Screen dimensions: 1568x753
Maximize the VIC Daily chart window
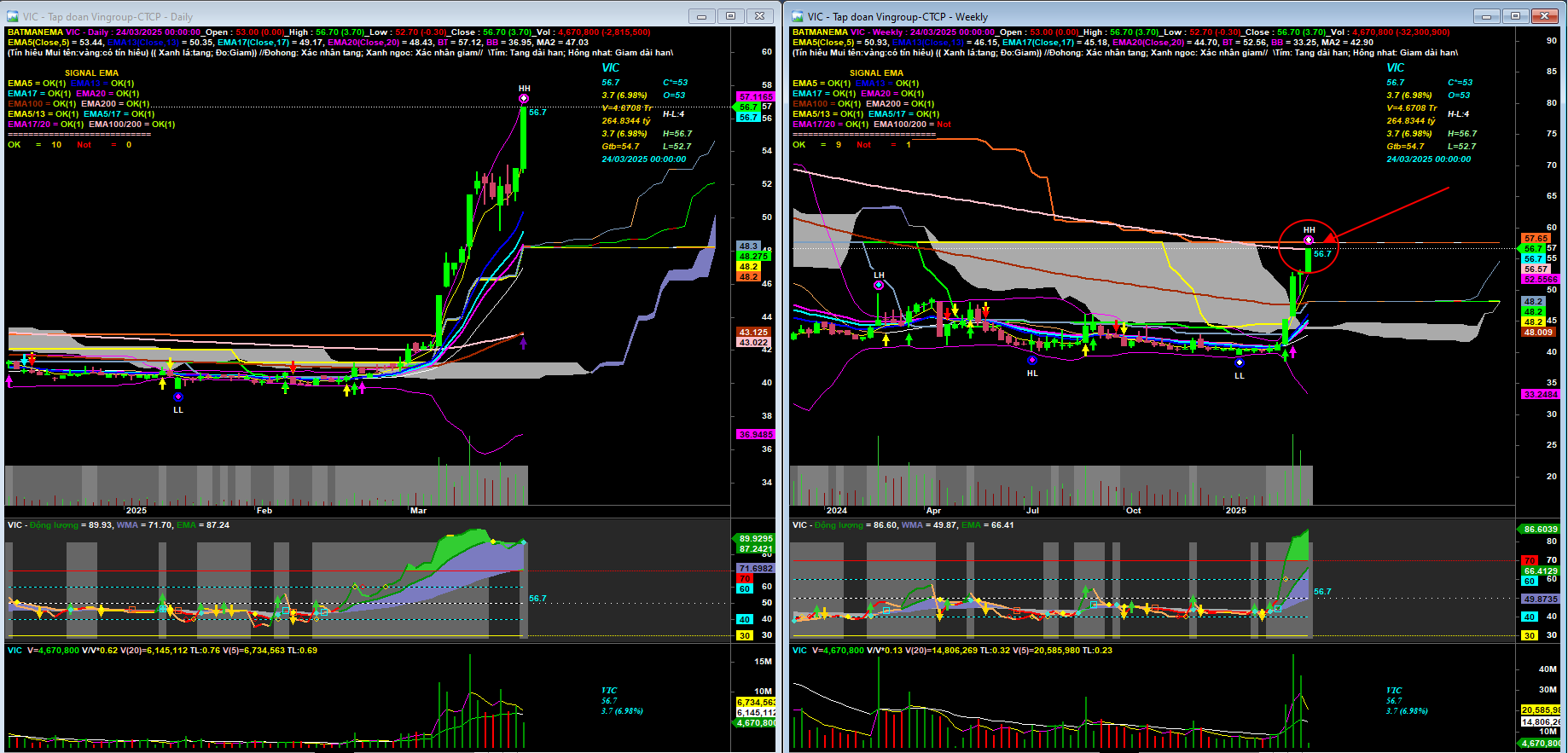tap(730, 16)
